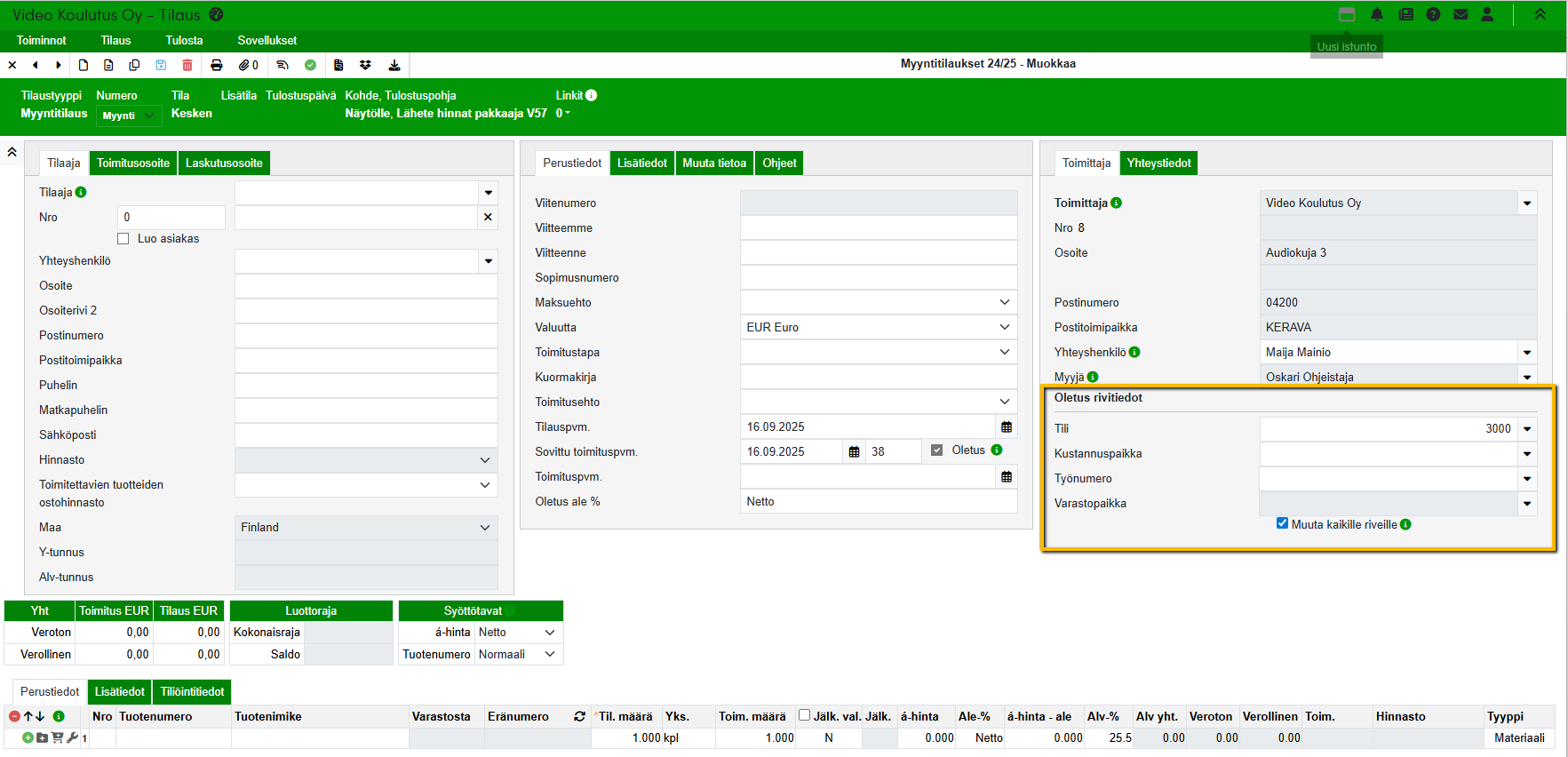Open the Tulosta menu
Screen dimensions: 1568x757
click(184, 41)
